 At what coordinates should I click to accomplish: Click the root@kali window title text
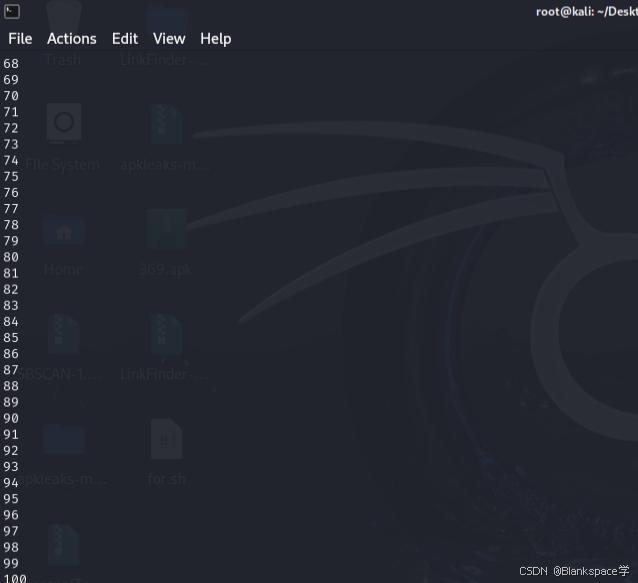587,12
